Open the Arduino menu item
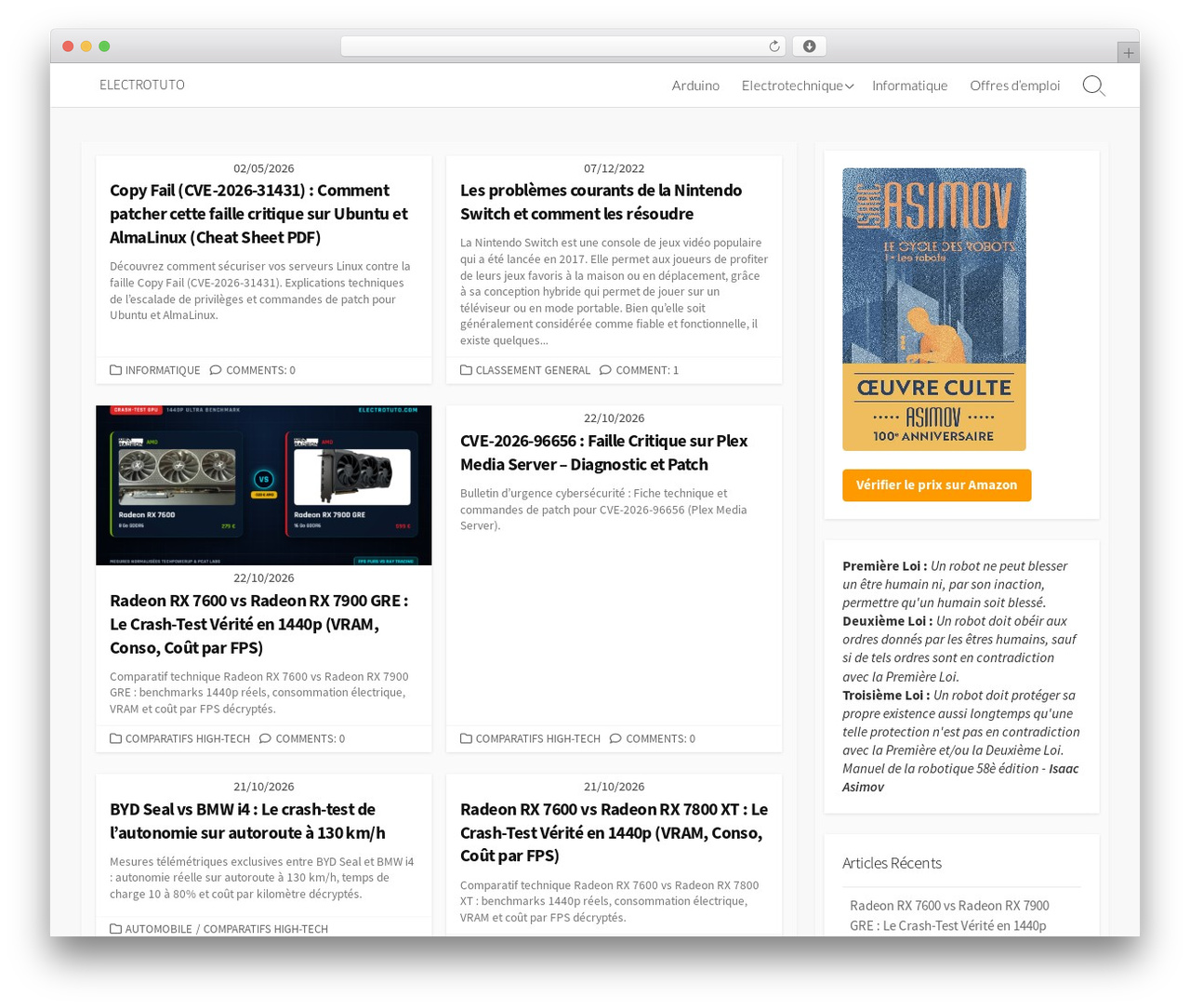1190x1008 pixels. click(695, 86)
